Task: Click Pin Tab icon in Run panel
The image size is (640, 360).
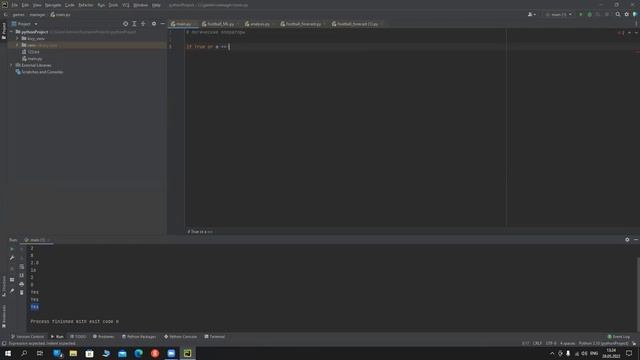Action: (12, 291)
